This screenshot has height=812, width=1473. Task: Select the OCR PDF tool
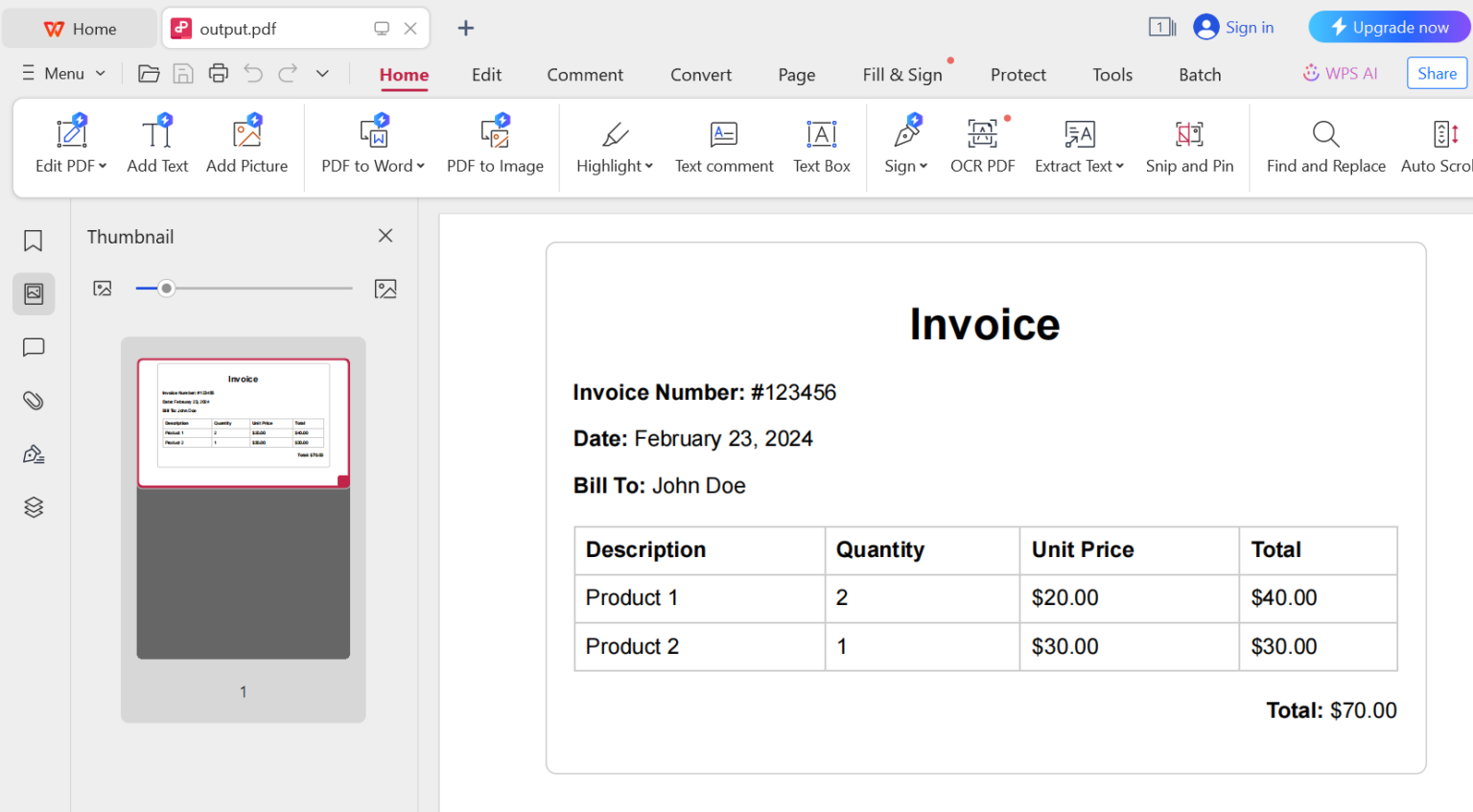point(982,146)
